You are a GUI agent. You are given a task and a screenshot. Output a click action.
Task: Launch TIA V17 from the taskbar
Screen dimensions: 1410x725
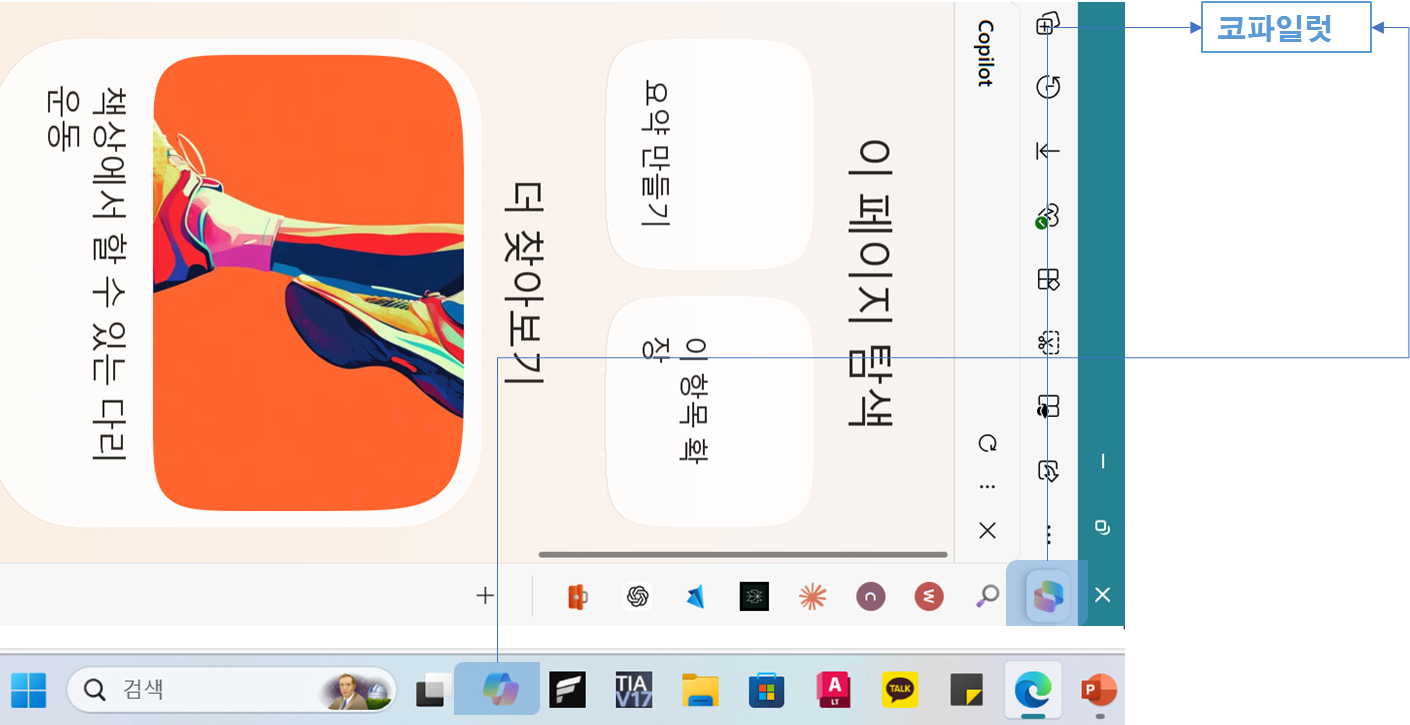[x=634, y=690]
